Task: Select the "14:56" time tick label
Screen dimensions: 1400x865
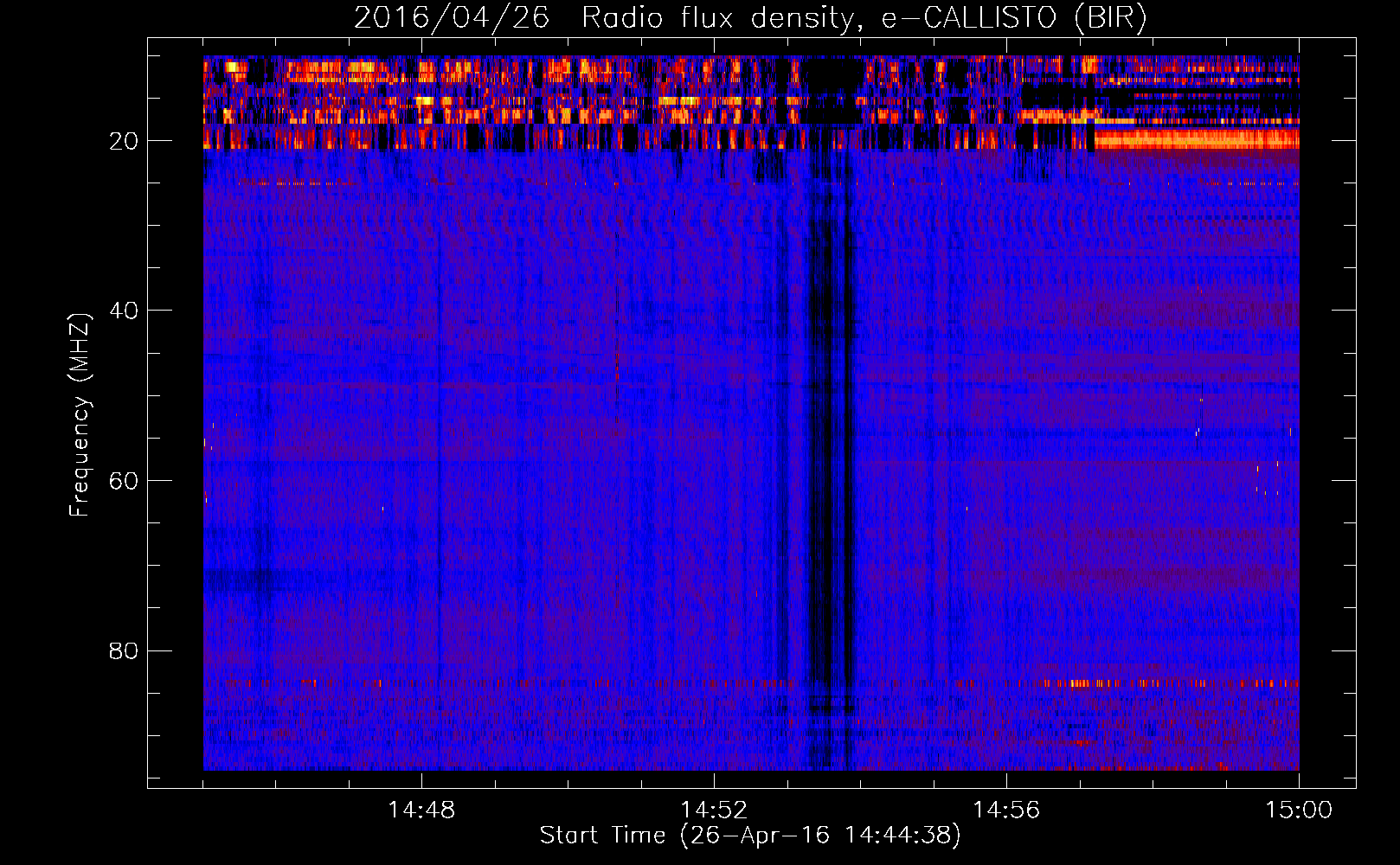Action: tap(1006, 811)
